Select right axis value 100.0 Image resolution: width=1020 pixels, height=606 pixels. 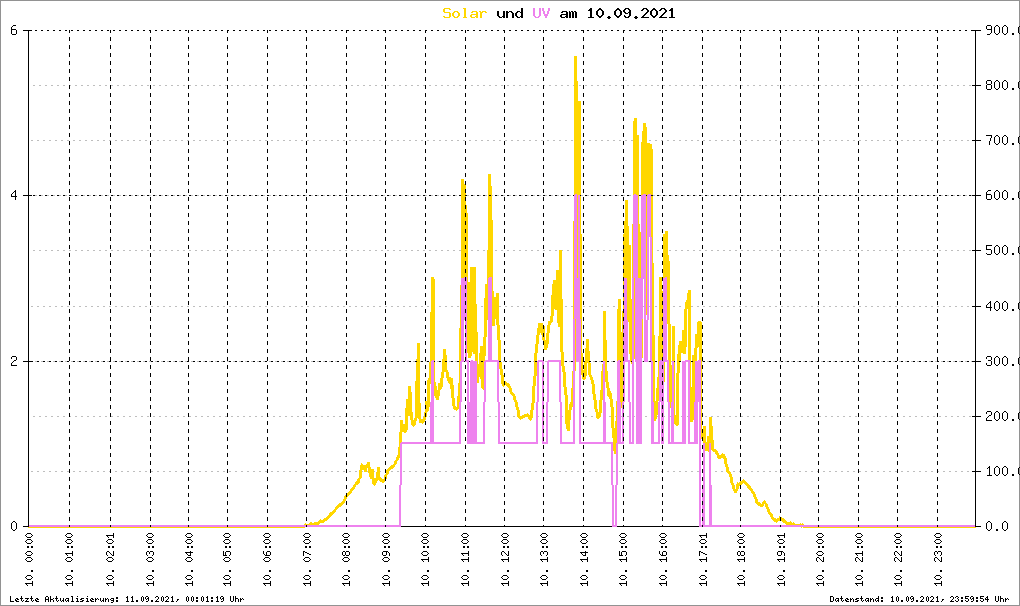tap(1001, 471)
